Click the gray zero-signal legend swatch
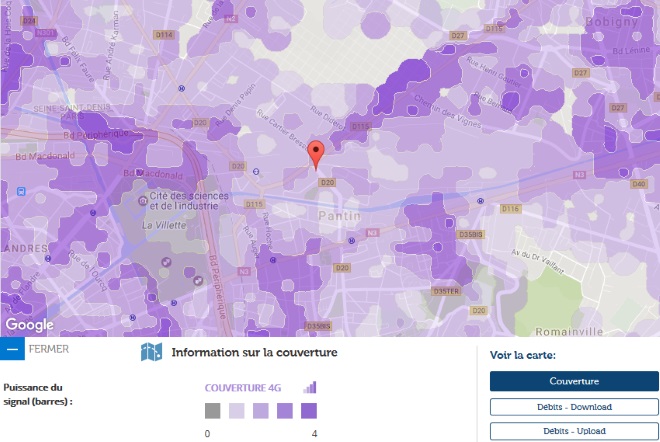 point(213,410)
